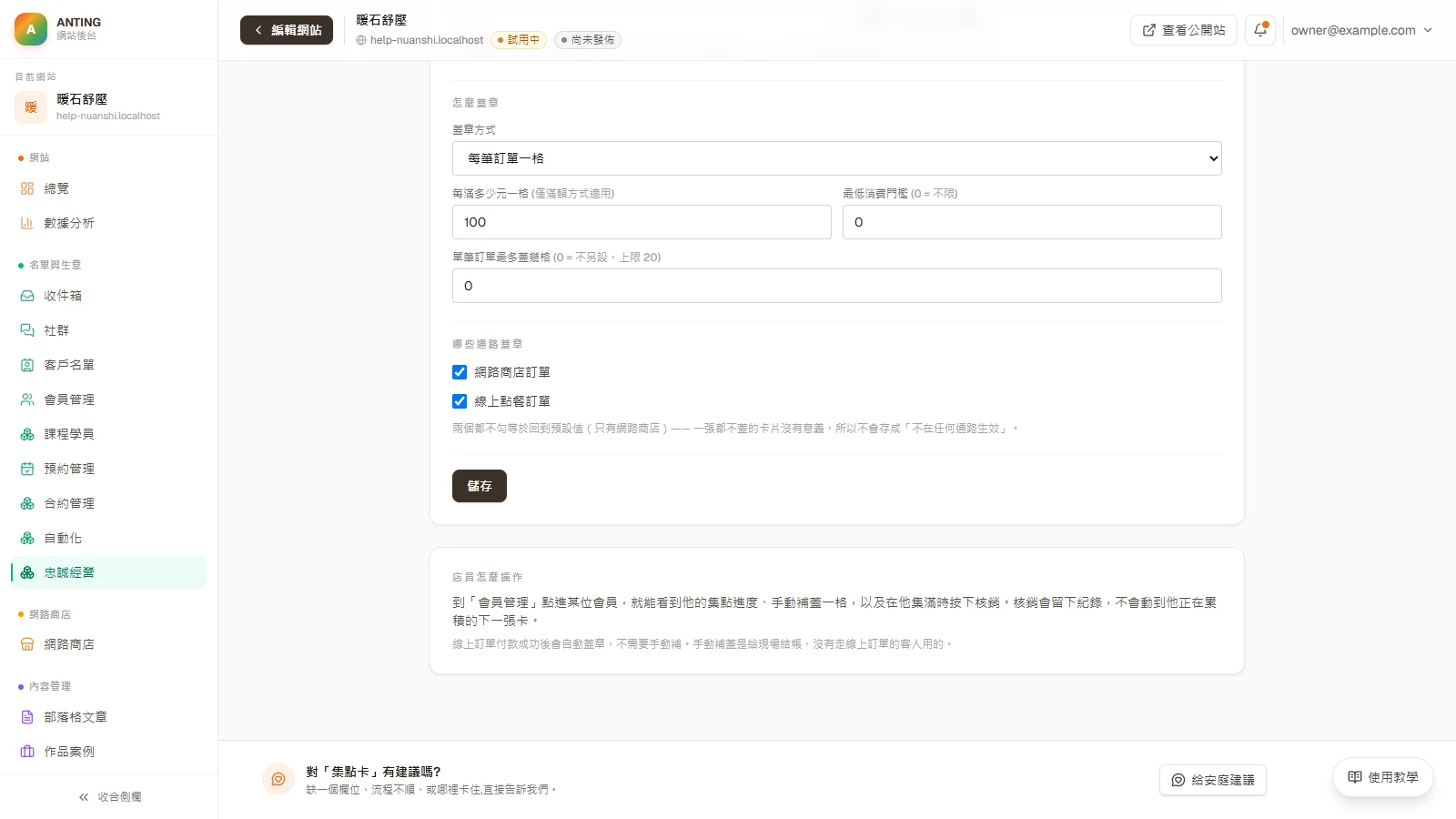
Task: Go to 會員管理 in sidebar
Action: (109, 399)
